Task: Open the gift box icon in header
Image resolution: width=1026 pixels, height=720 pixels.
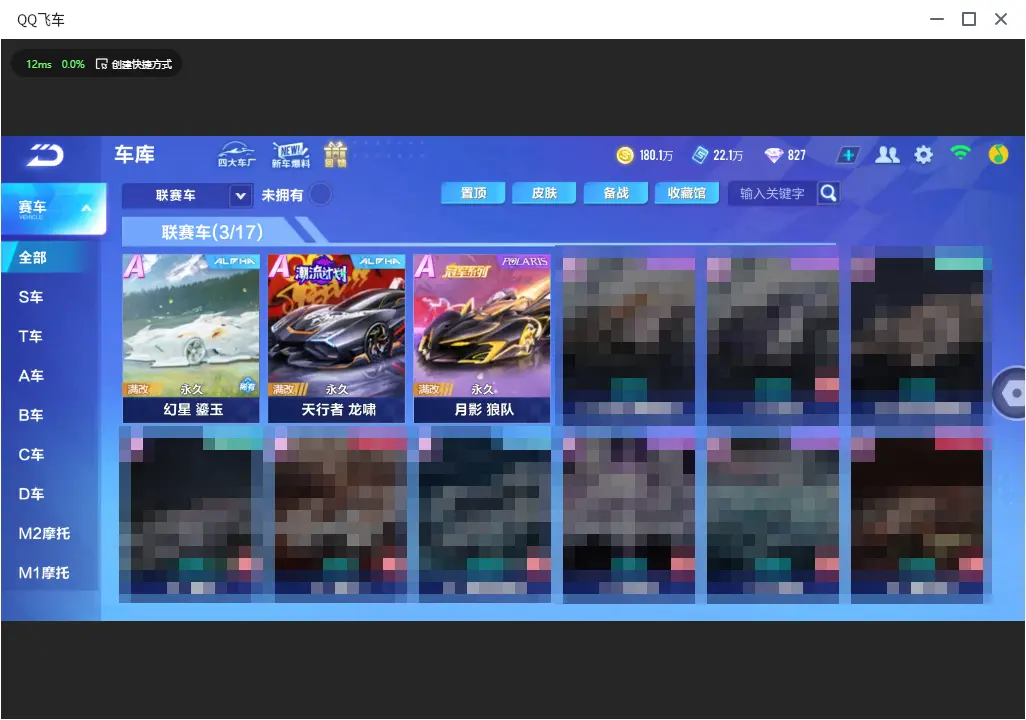Action: click(336, 154)
